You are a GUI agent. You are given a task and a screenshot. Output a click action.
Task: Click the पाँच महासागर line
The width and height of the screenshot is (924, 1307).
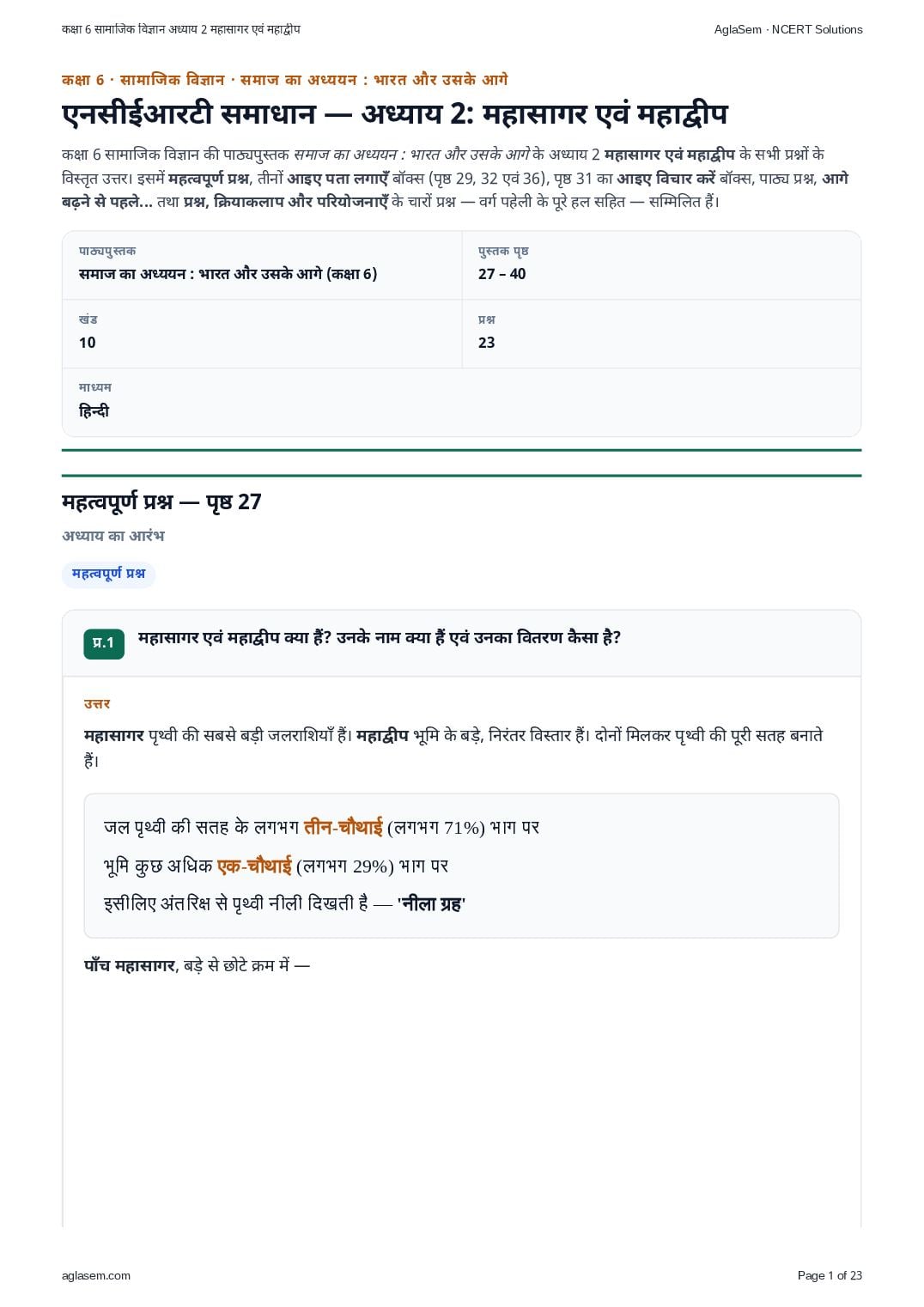point(197,966)
